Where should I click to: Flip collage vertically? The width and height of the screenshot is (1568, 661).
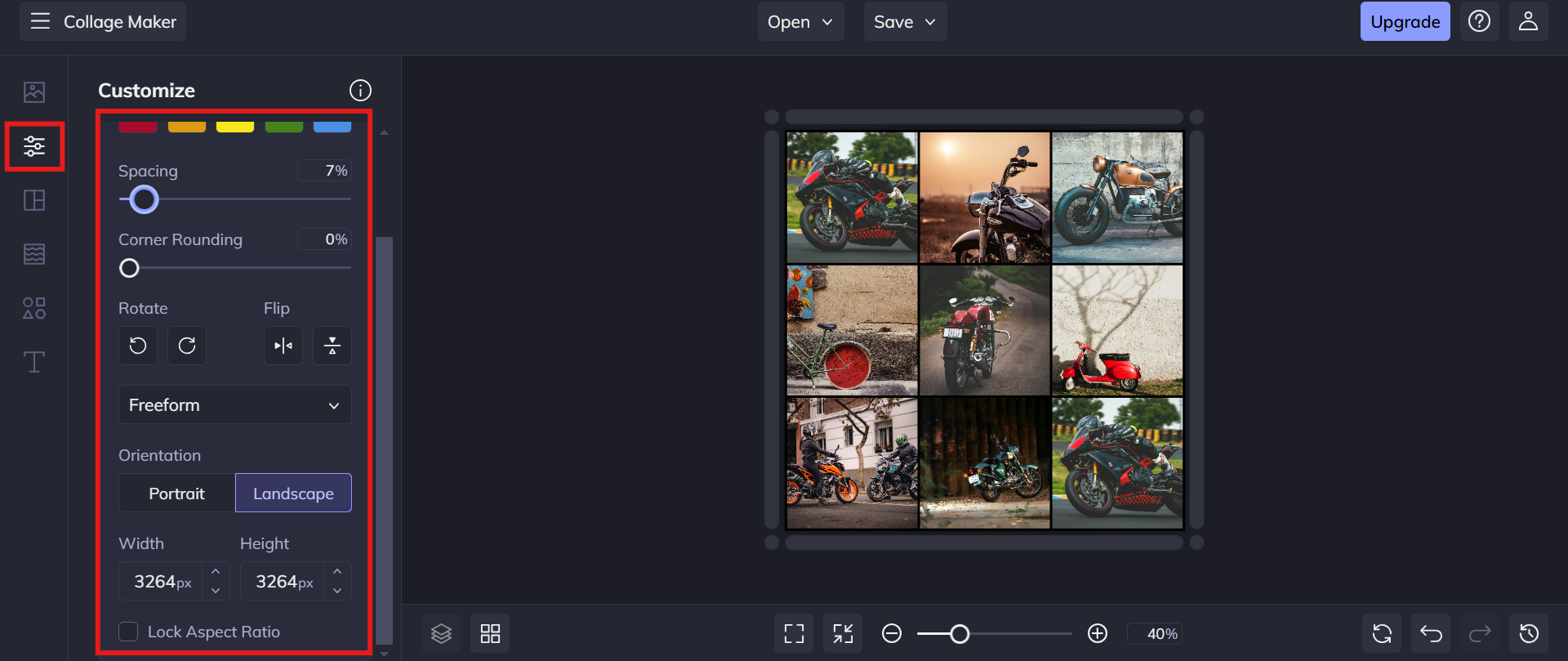332,346
